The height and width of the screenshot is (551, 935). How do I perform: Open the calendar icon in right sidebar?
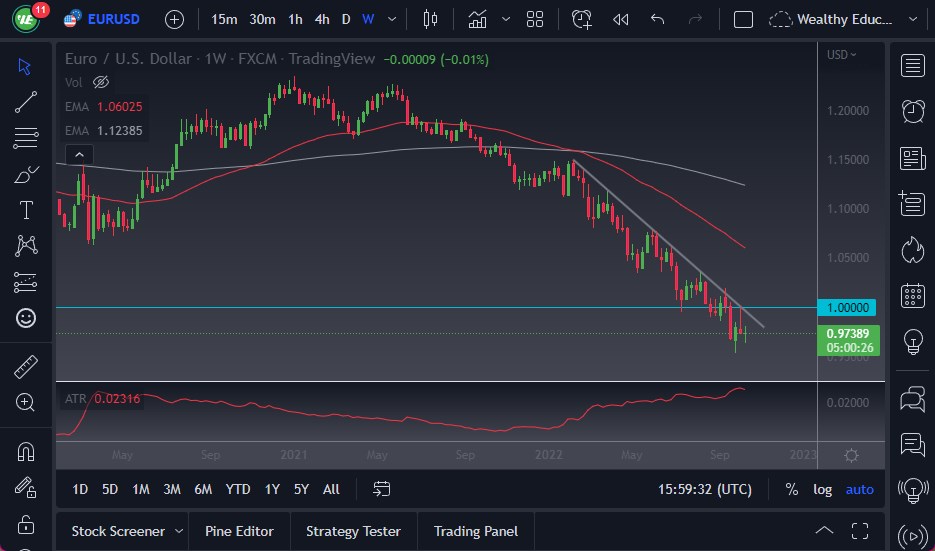(x=912, y=295)
